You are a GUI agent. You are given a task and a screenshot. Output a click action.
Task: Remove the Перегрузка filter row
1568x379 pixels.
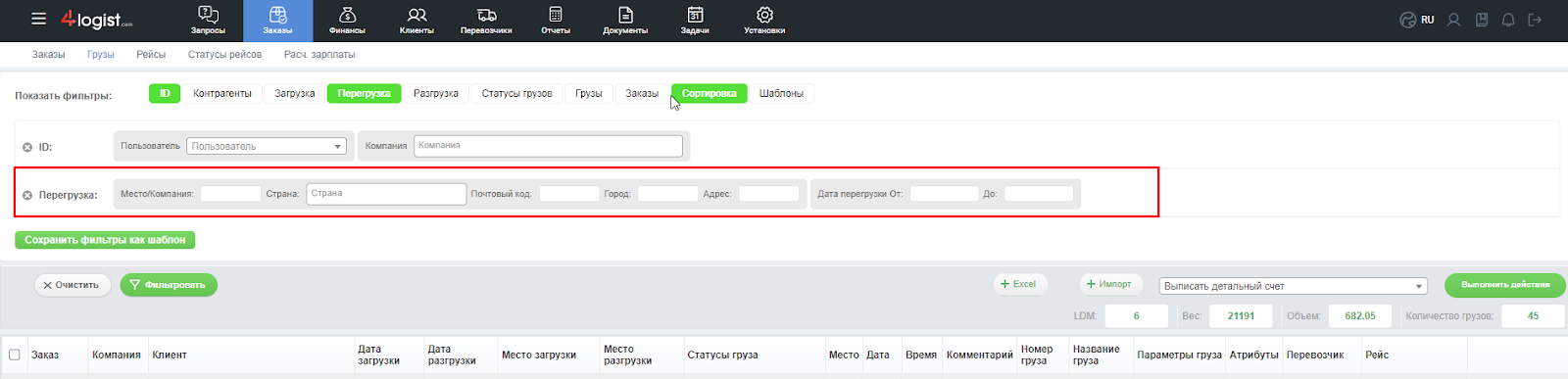click(27, 195)
